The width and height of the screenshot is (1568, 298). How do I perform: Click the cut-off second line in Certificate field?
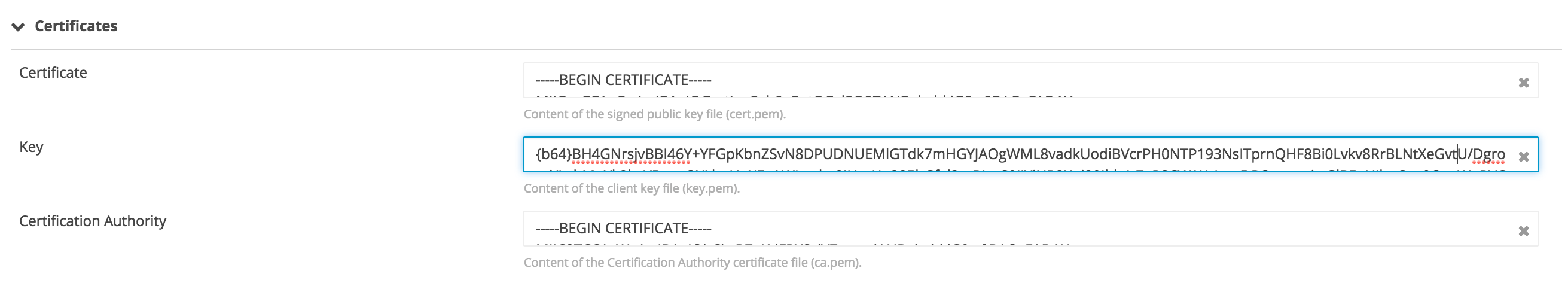(x=804, y=95)
